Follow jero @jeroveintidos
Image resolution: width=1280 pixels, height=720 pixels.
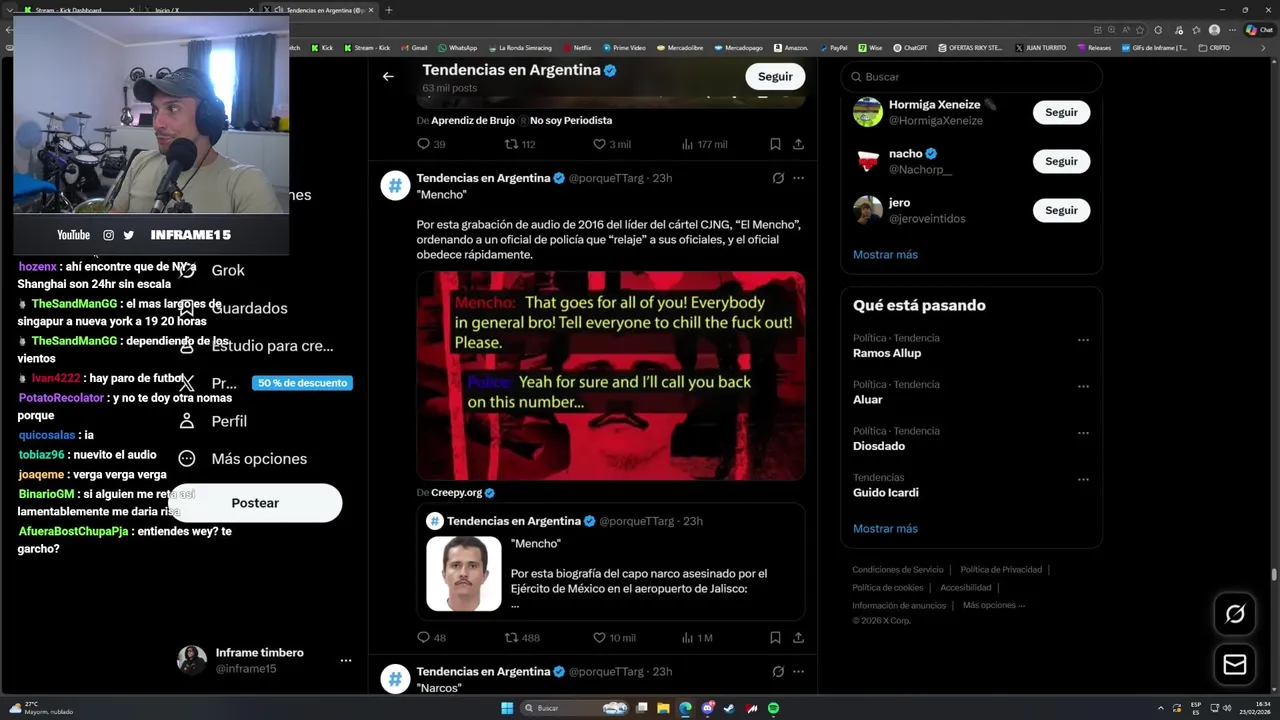1061,210
